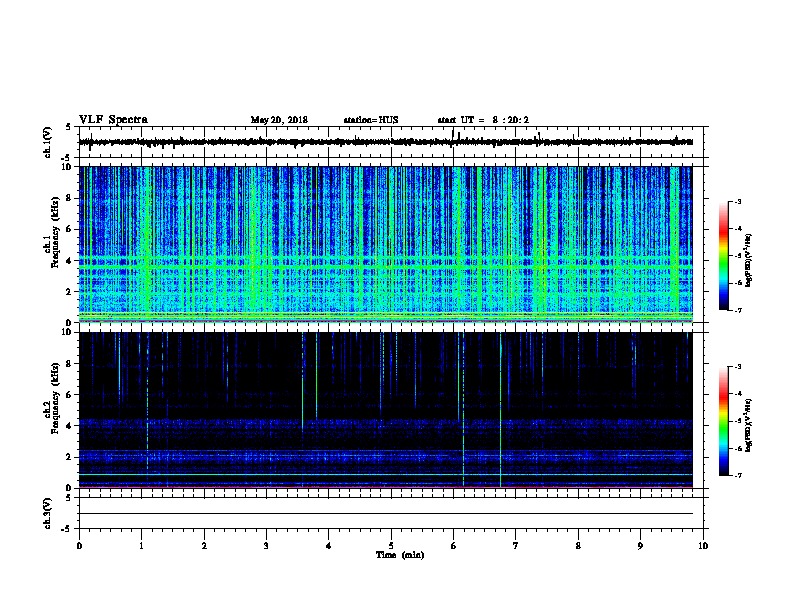Click the "start UT = 8:20:2" header text
The height and width of the screenshot is (612, 792).
483,120
